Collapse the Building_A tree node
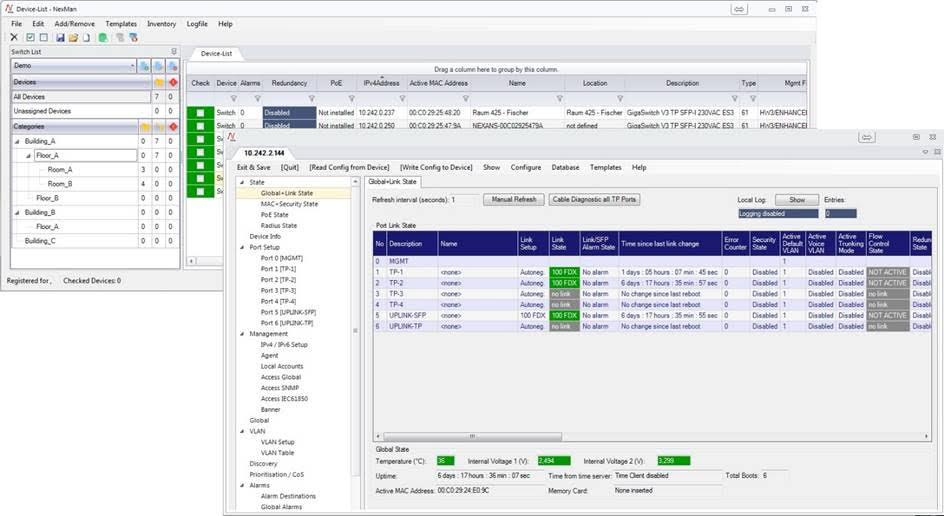 click(17, 141)
